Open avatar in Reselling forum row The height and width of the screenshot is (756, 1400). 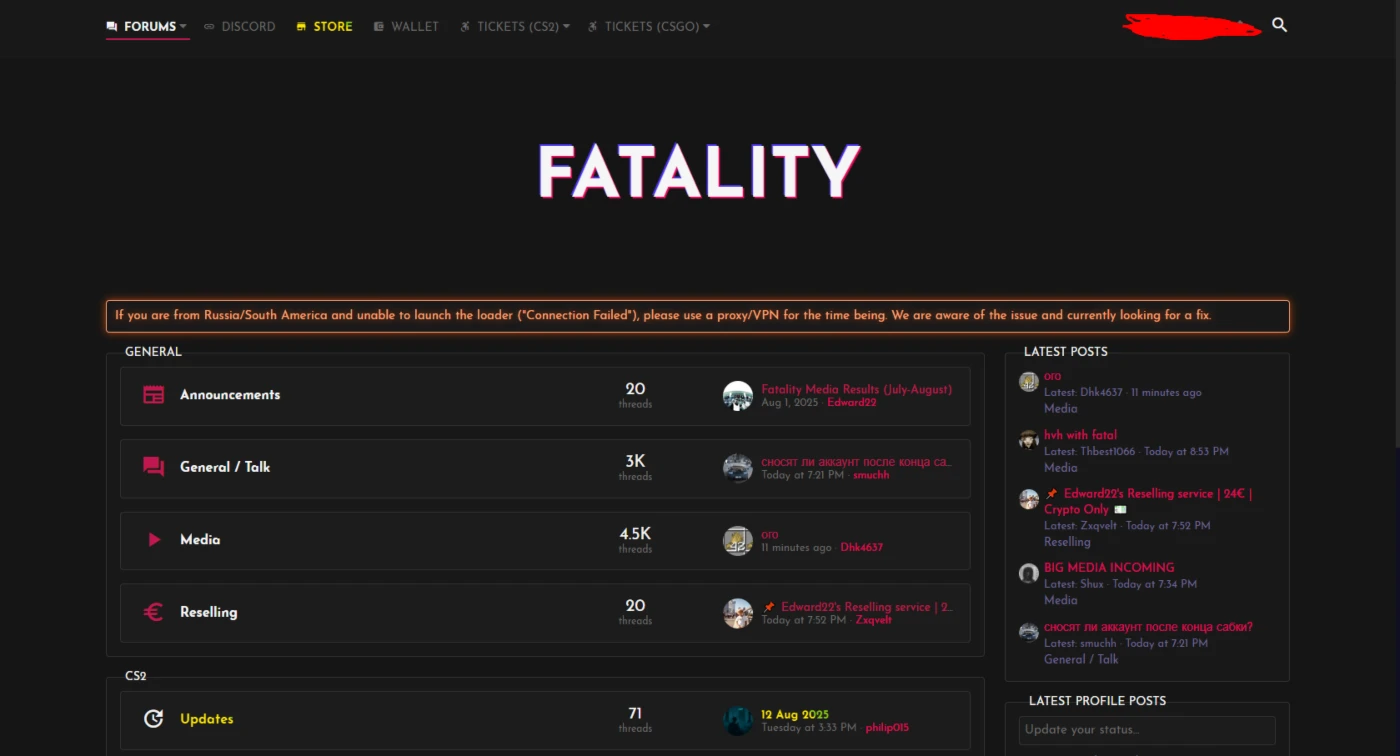click(x=738, y=613)
